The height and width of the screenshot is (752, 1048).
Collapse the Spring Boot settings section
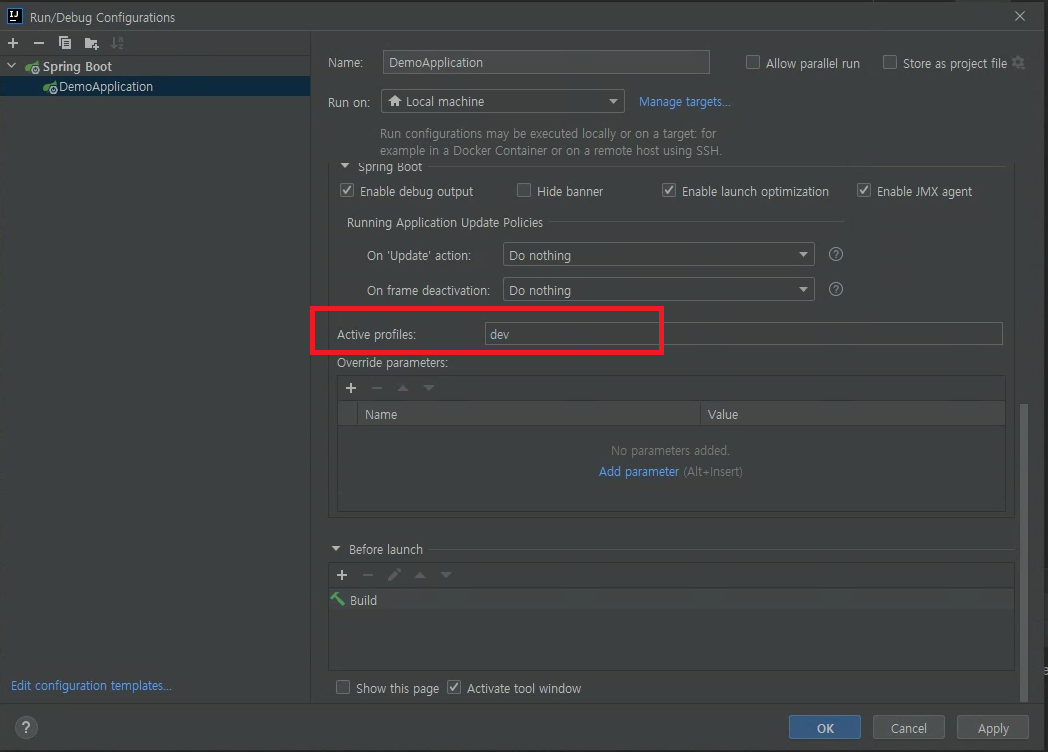(x=345, y=166)
